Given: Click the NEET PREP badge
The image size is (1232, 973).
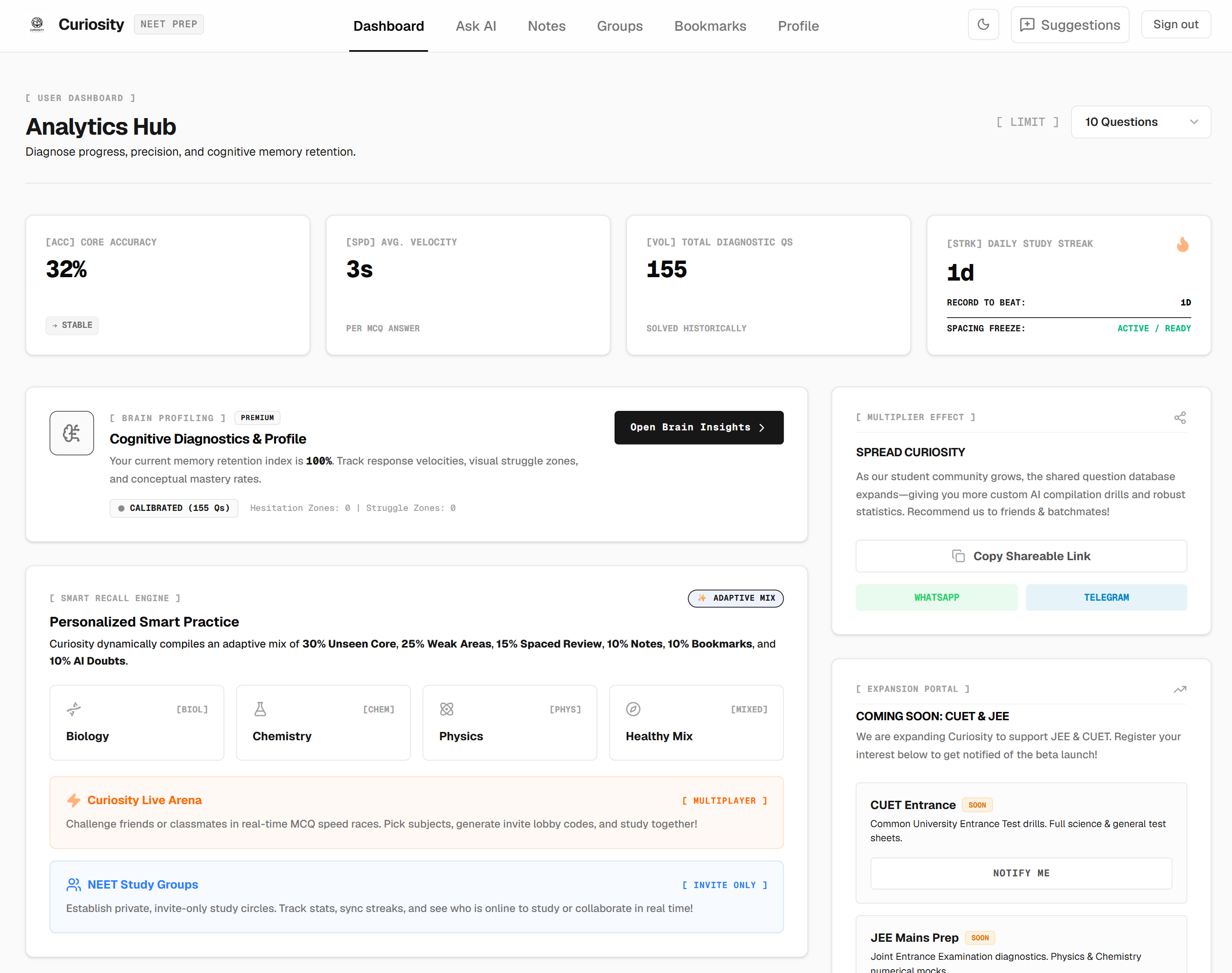Looking at the screenshot, I should click(169, 24).
